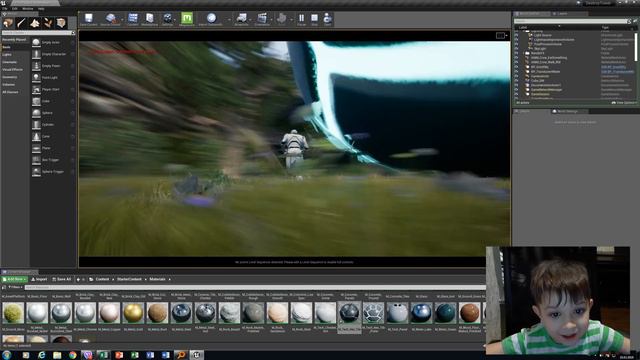Select the Point Light icon
Viewport: 640px width, 360px height.
tap(36, 78)
